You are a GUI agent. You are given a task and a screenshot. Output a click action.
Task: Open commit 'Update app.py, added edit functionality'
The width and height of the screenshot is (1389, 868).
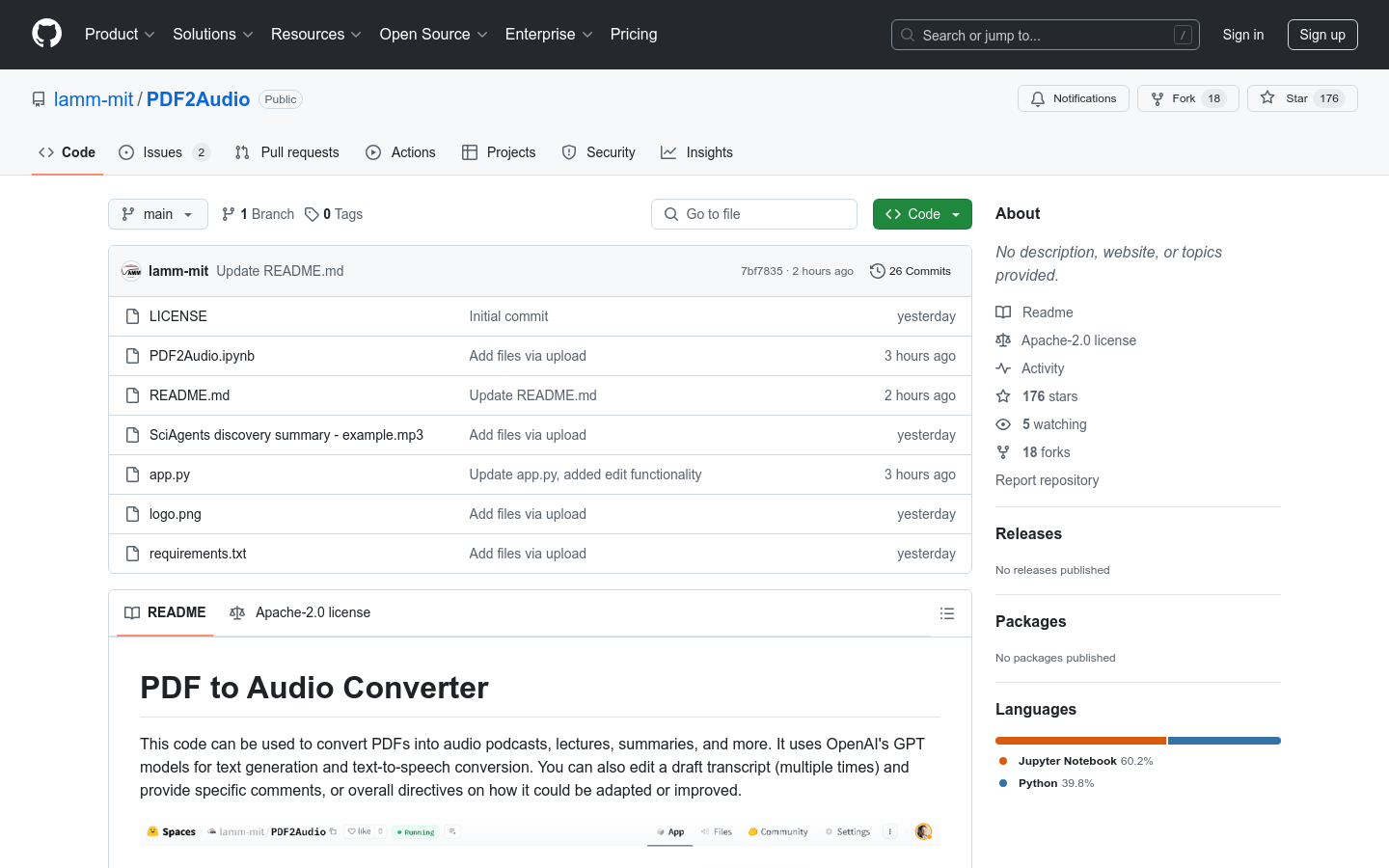tap(586, 475)
